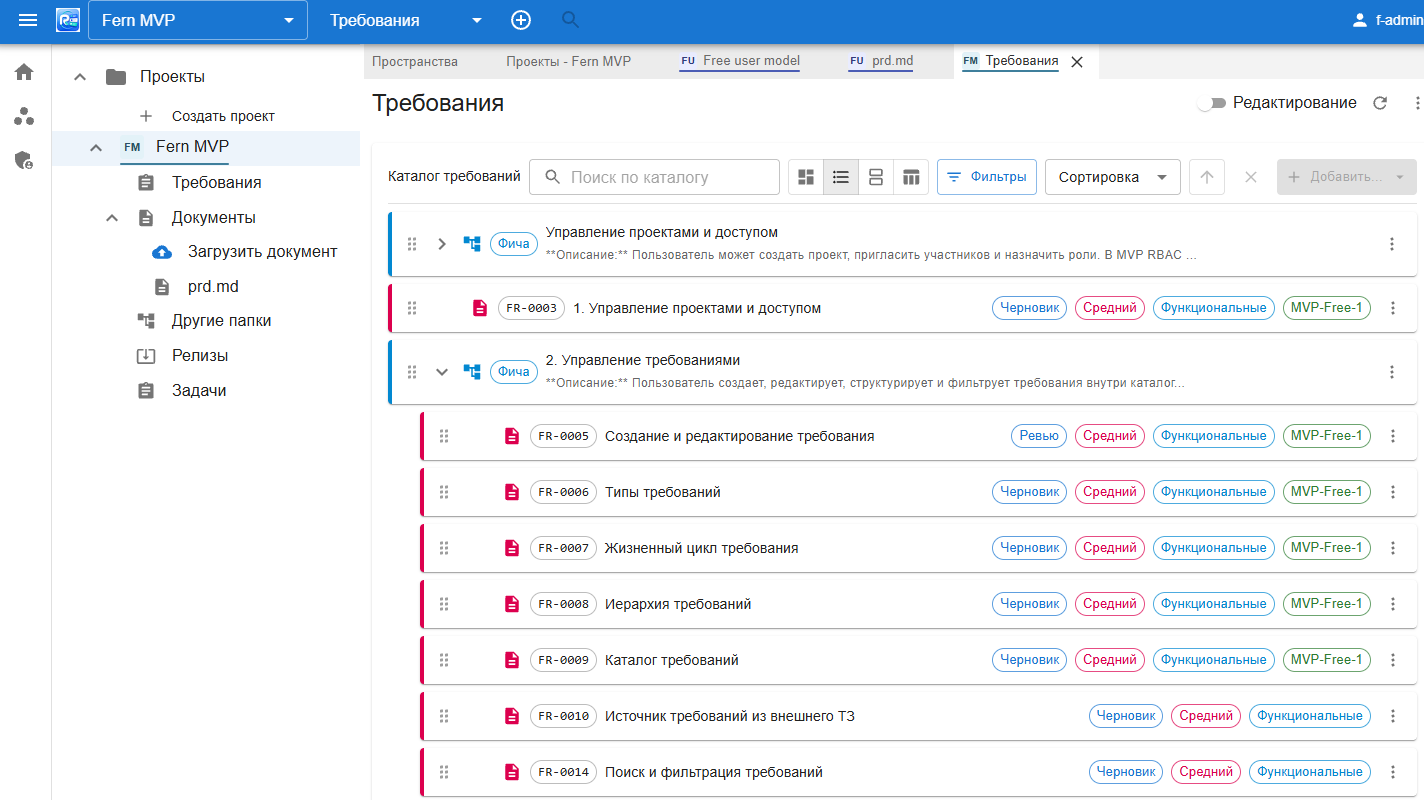This screenshot has width=1424, height=800.
Task: Open requirement Источник требований из внешнего ТЗ
Action: [730, 716]
